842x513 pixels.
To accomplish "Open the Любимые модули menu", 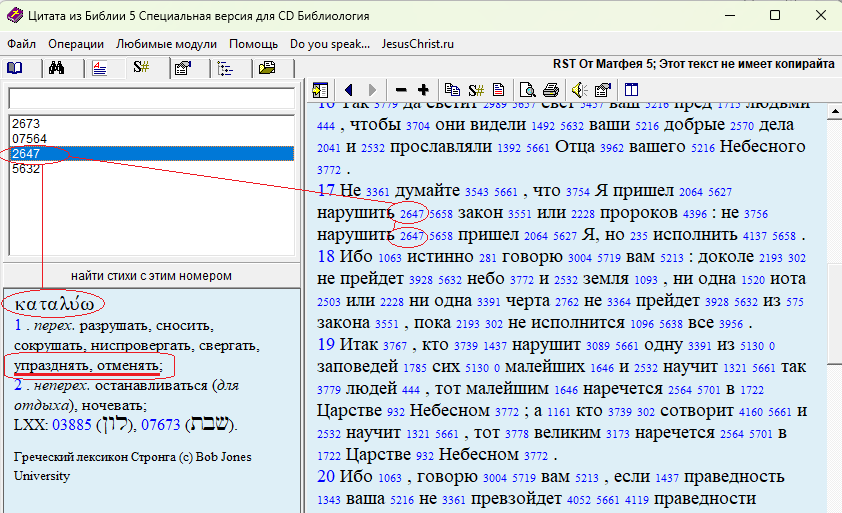I will coord(166,44).
